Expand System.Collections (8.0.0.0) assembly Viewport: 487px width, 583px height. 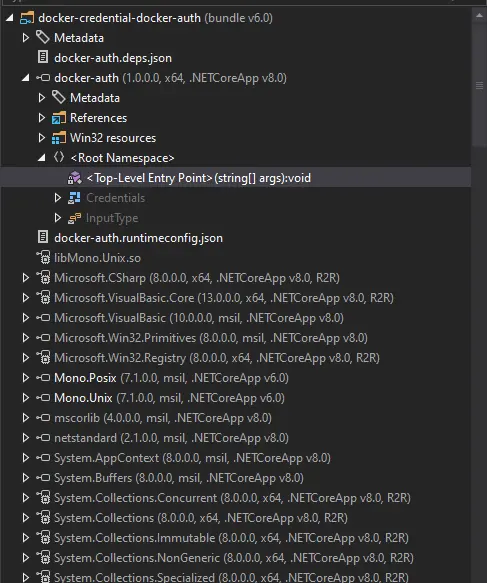coord(26,518)
